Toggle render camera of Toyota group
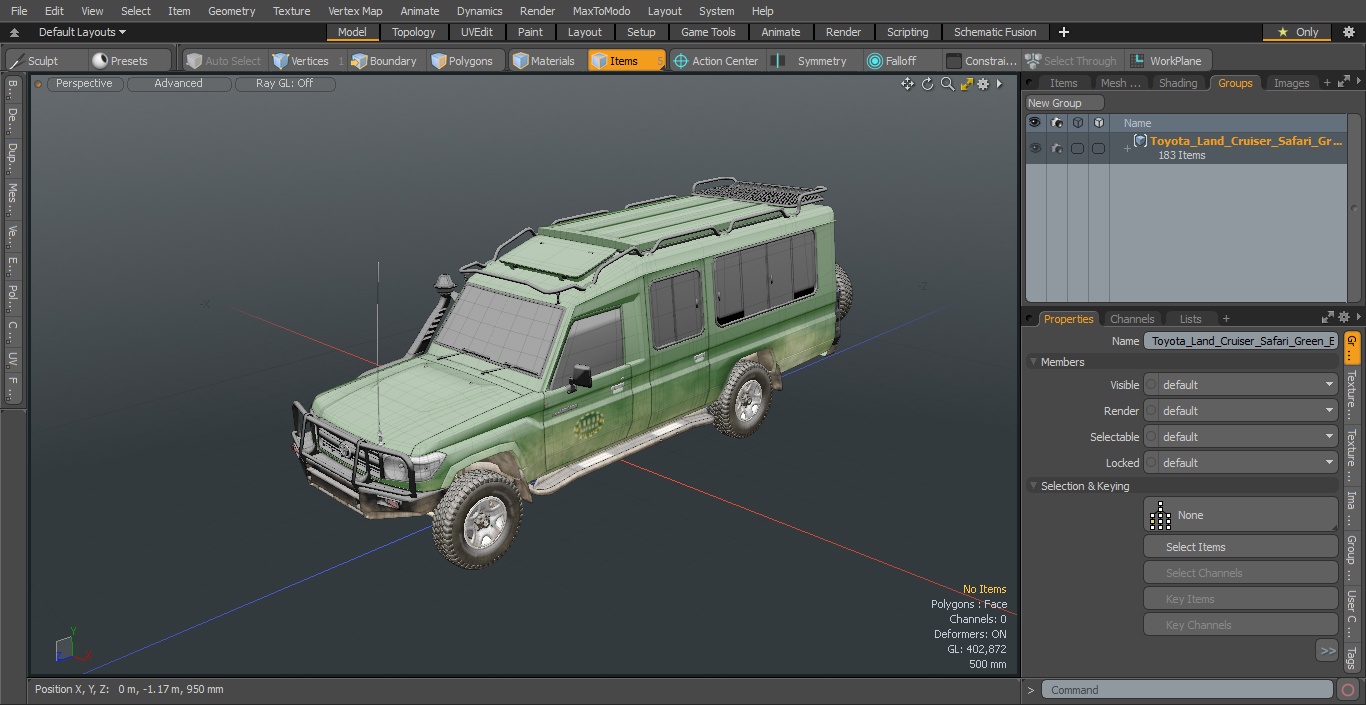 1056,148
